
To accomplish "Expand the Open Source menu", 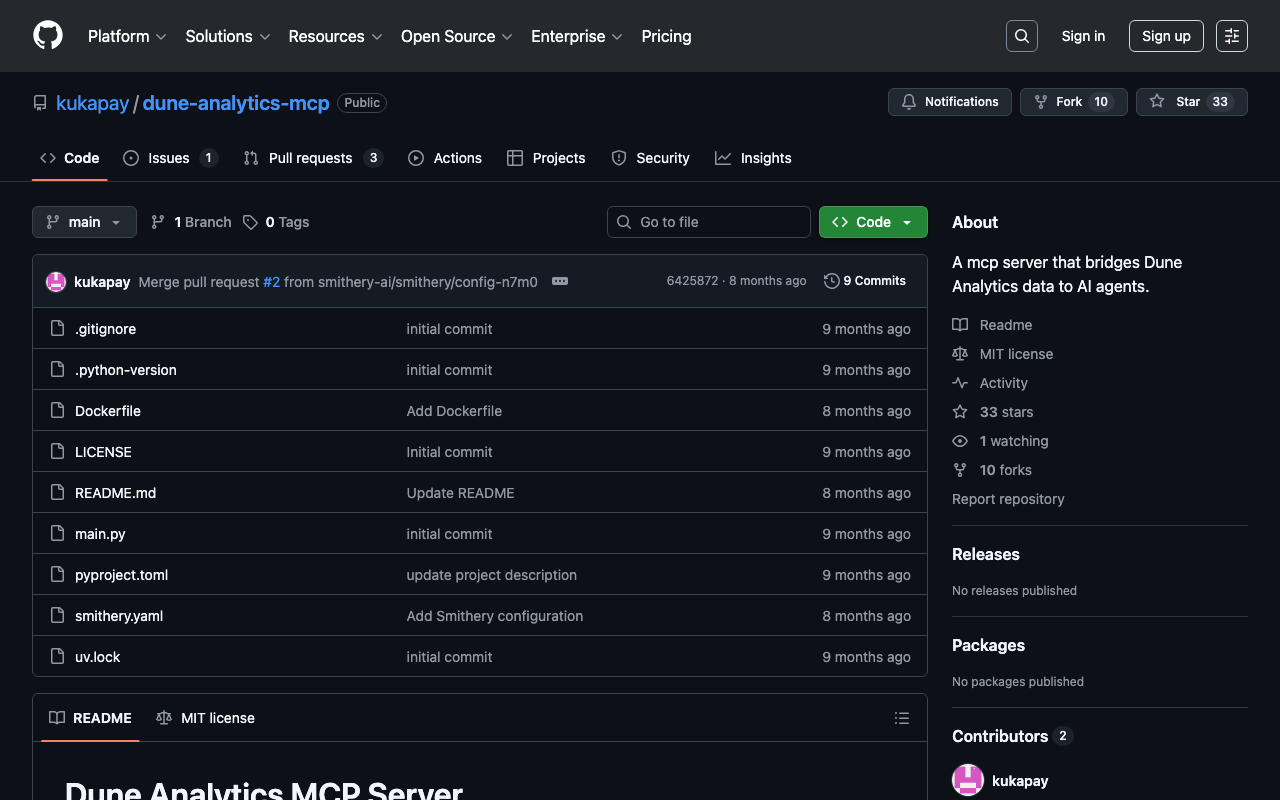I will click(x=456, y=36).
